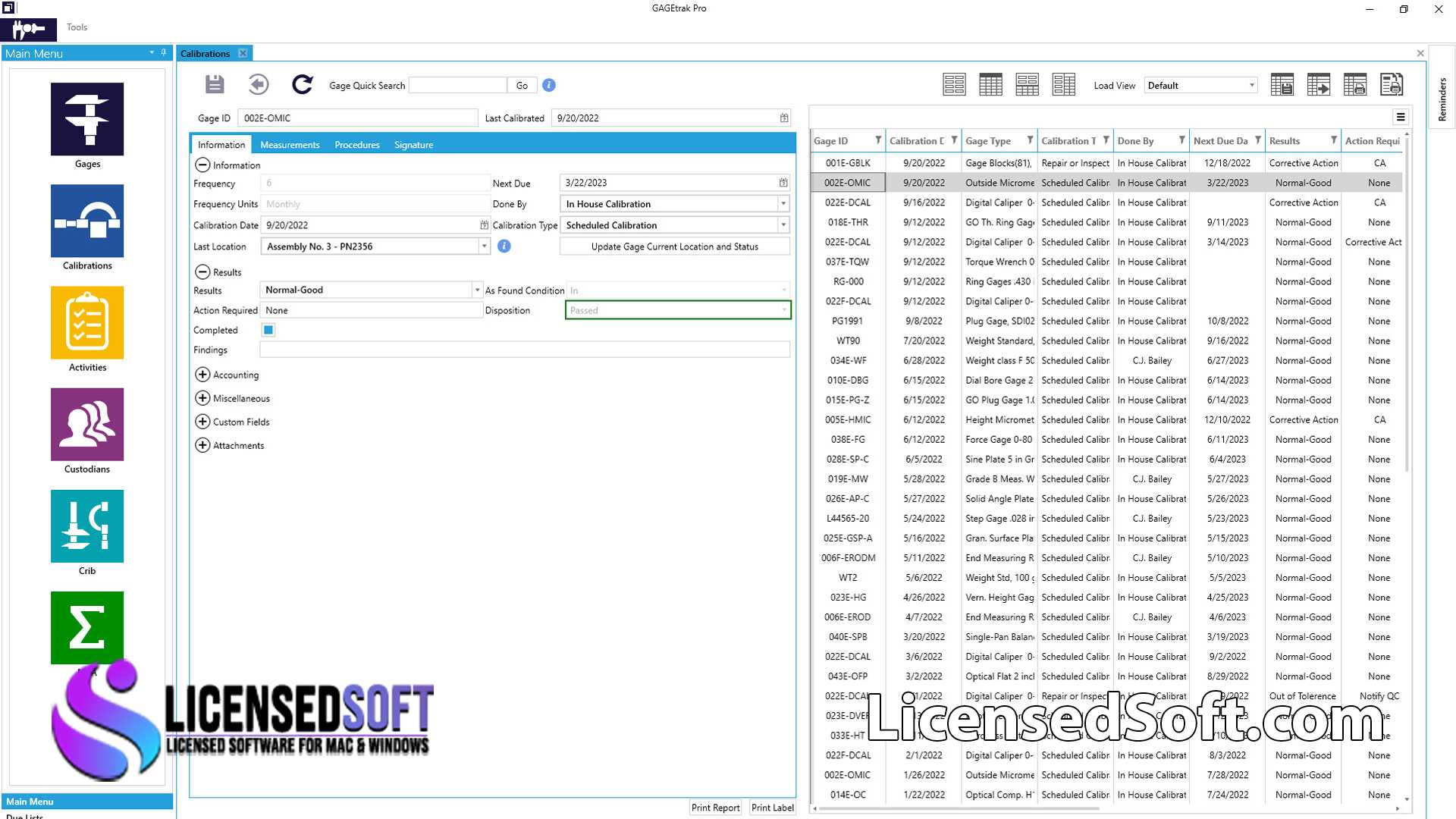The height and width of the screenshot is (819, 1456).
Task: Open the Crib module icon
Action: pyautogui.click(x=87, y=526)
